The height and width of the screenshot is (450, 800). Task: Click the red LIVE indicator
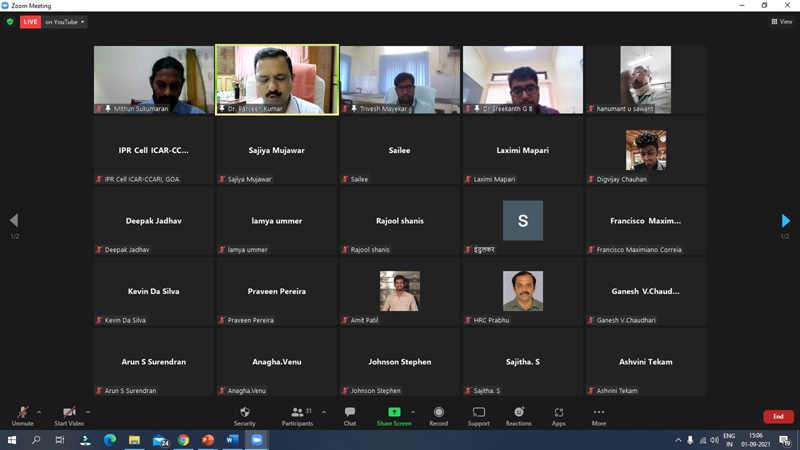pyautogui.click(x=30, y=22)
